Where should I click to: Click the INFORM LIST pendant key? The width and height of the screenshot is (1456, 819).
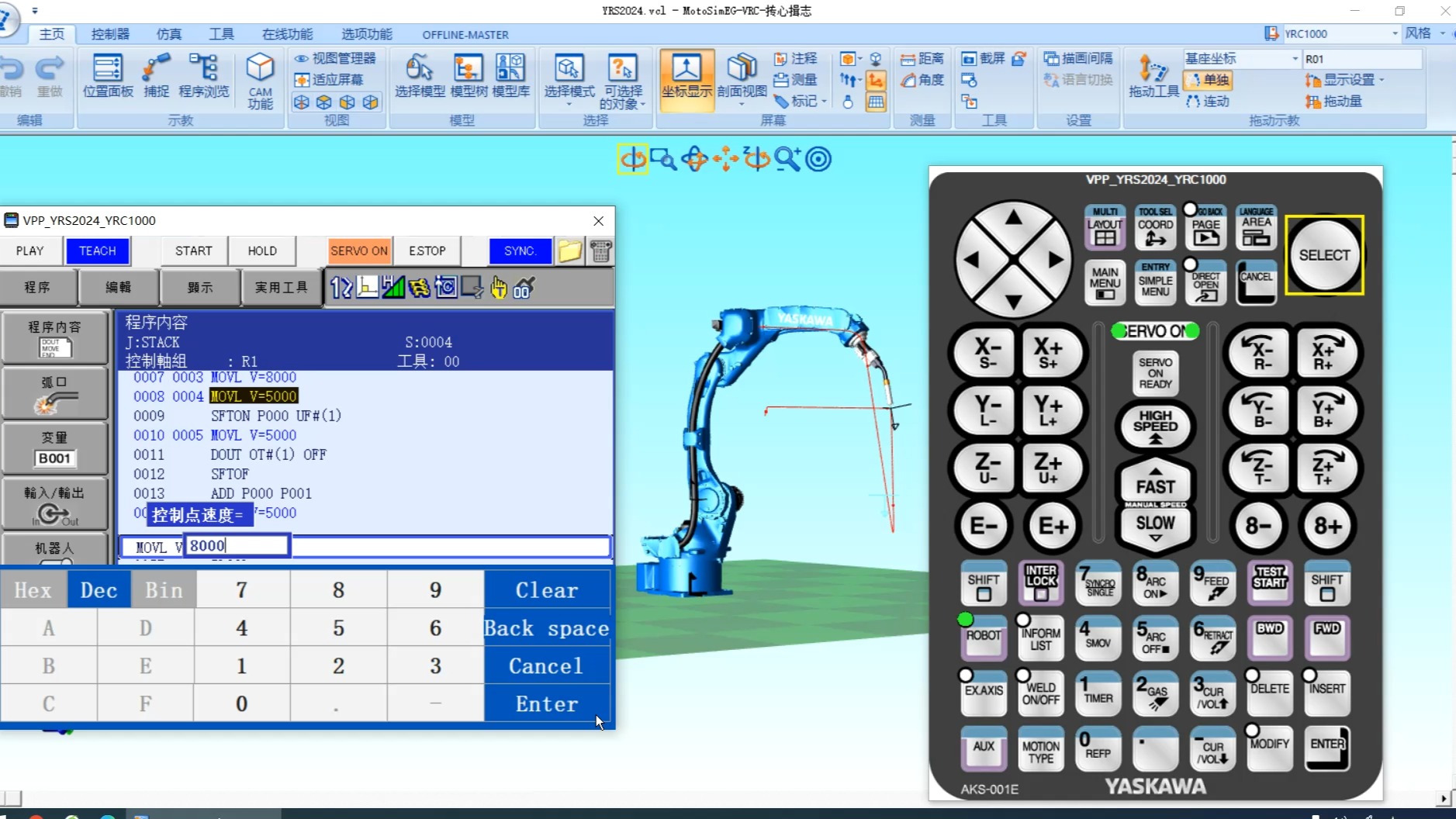tap(1041, 638)
